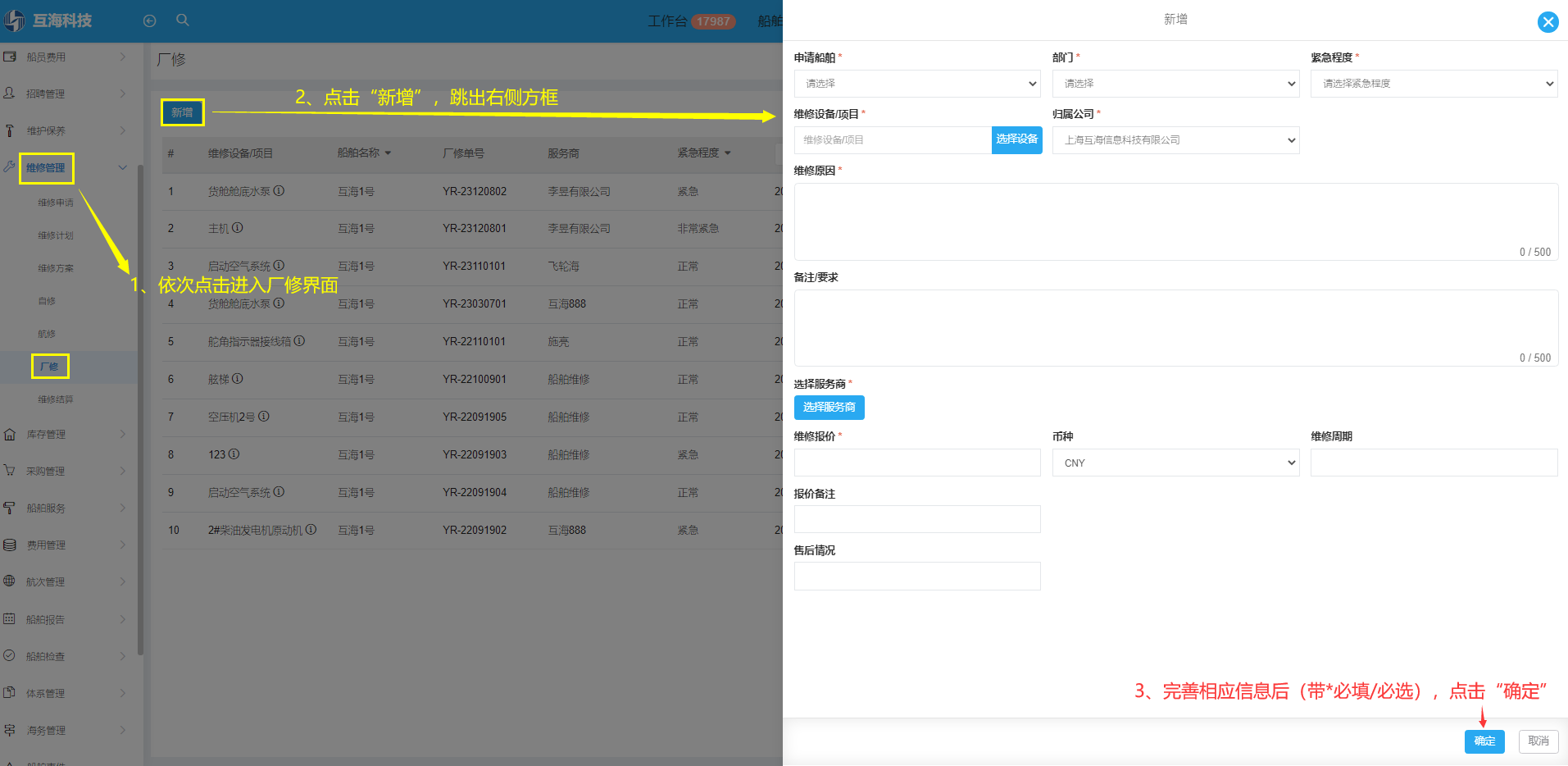
Task: Click table cell YR-23120802
Action: click(475, 191)
